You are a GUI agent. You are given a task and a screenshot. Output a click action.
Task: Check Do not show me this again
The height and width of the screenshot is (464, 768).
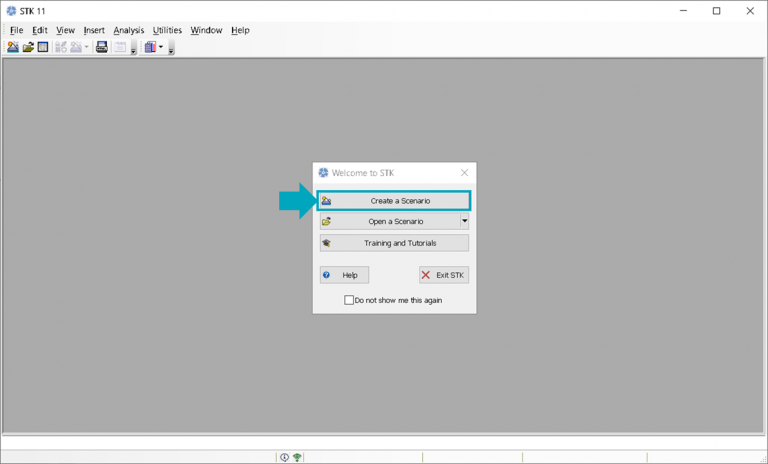pyautogui.click(x=349, y=300)
